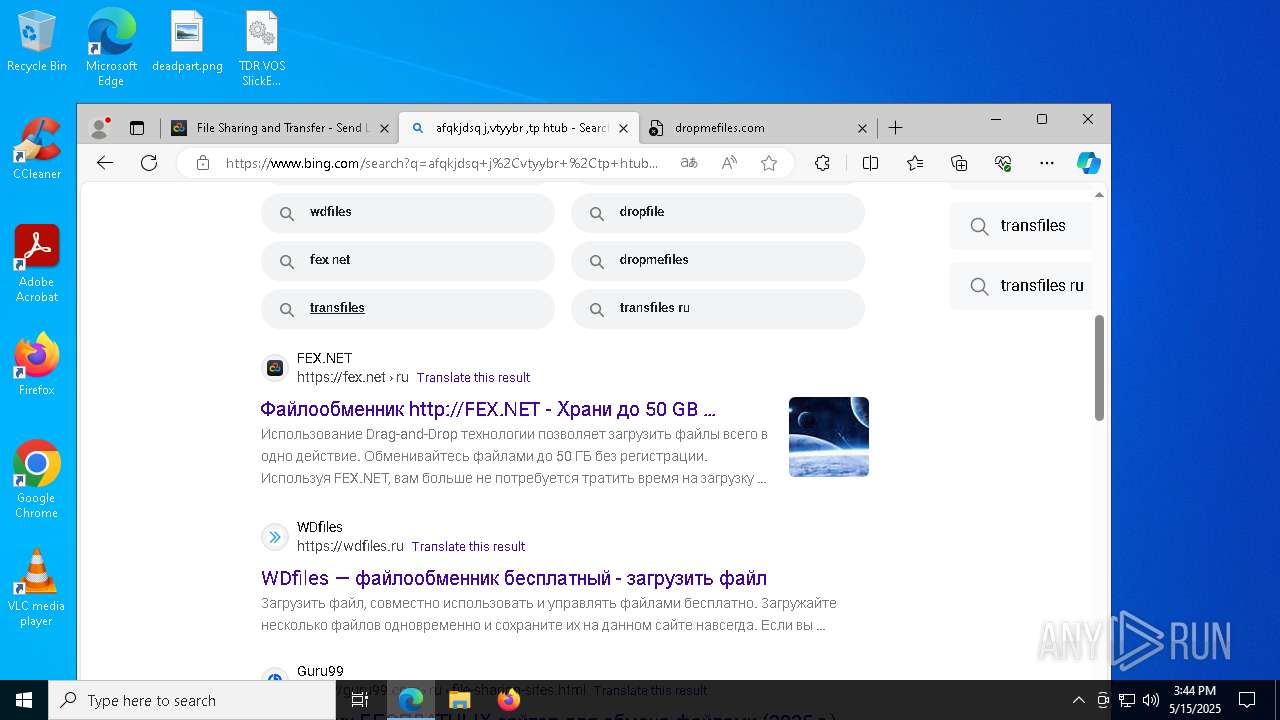Open VLC media player shortcut
The width and height of the screenshot is (1280, 720).
click(x=37, y=588)
